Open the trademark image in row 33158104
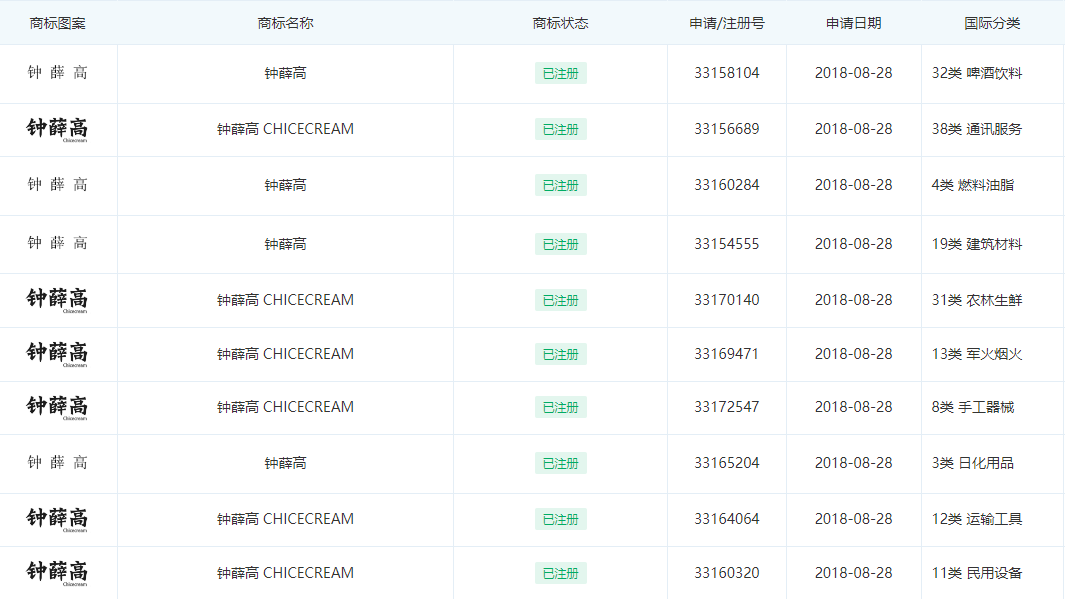Screen dimensions: 1065x599 point(57,73)
